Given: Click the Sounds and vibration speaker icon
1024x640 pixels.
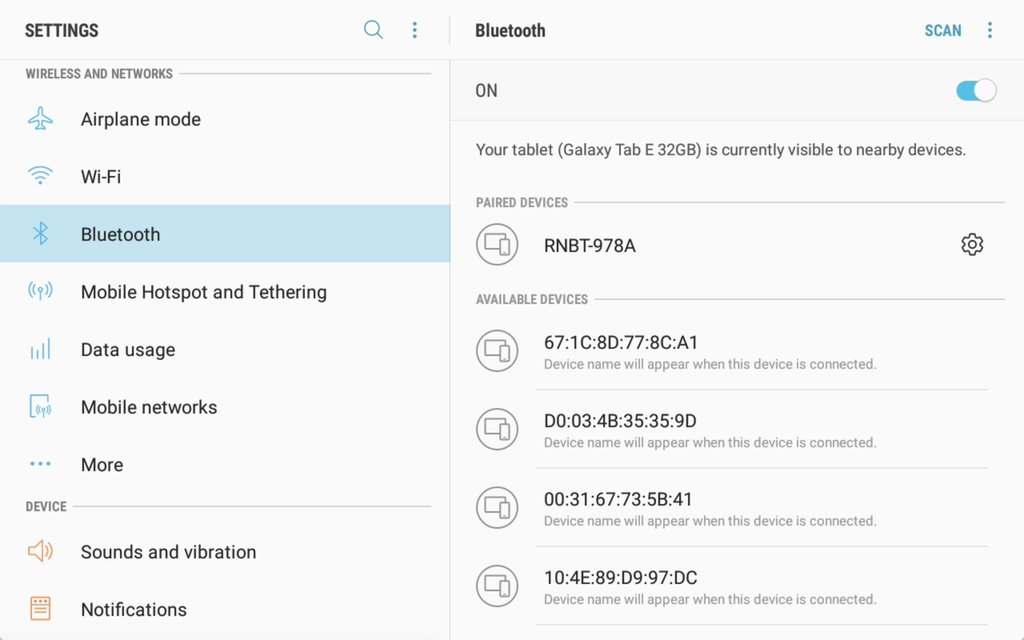Looking at the screenshot, I should click(40, 551).
